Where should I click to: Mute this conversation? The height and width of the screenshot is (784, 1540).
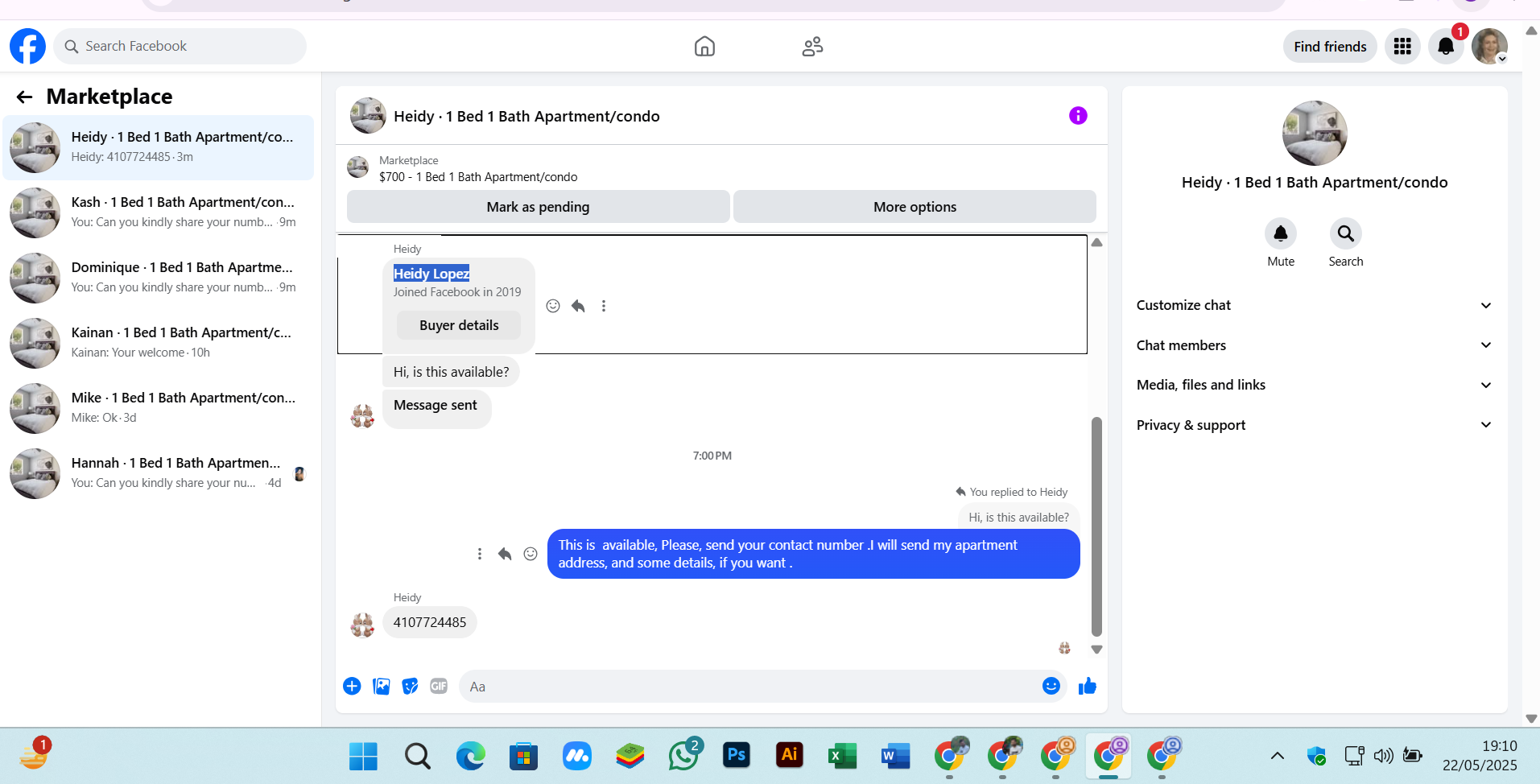(1281, 233)
